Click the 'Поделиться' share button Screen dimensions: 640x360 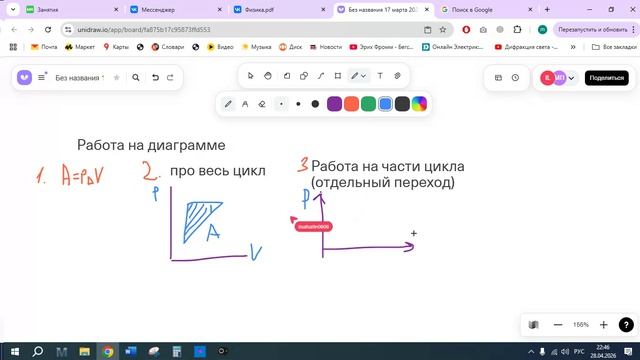[607, 78]
